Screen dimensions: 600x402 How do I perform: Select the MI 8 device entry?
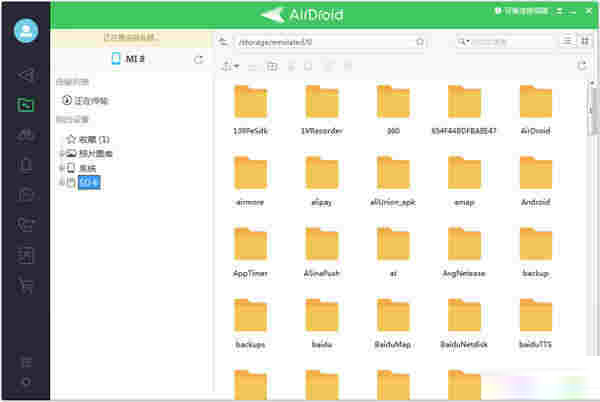[x=128, y=59]
